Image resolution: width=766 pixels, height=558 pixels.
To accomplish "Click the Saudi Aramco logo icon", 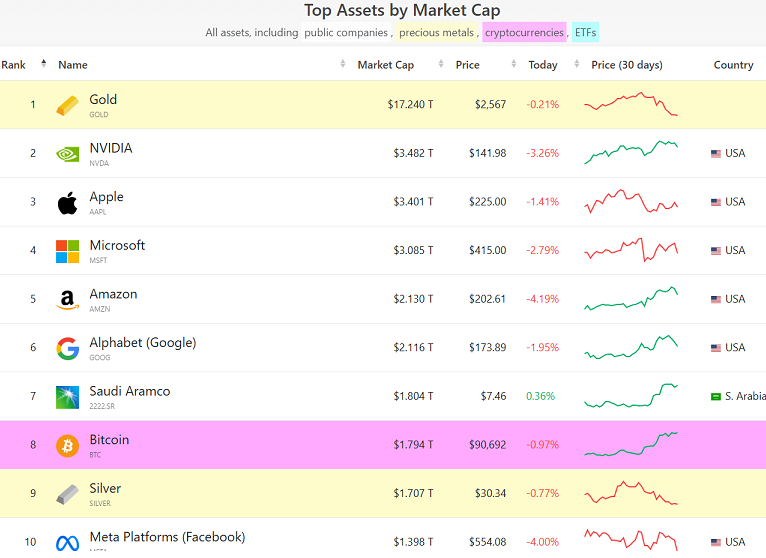I will (x=67, y=397).
